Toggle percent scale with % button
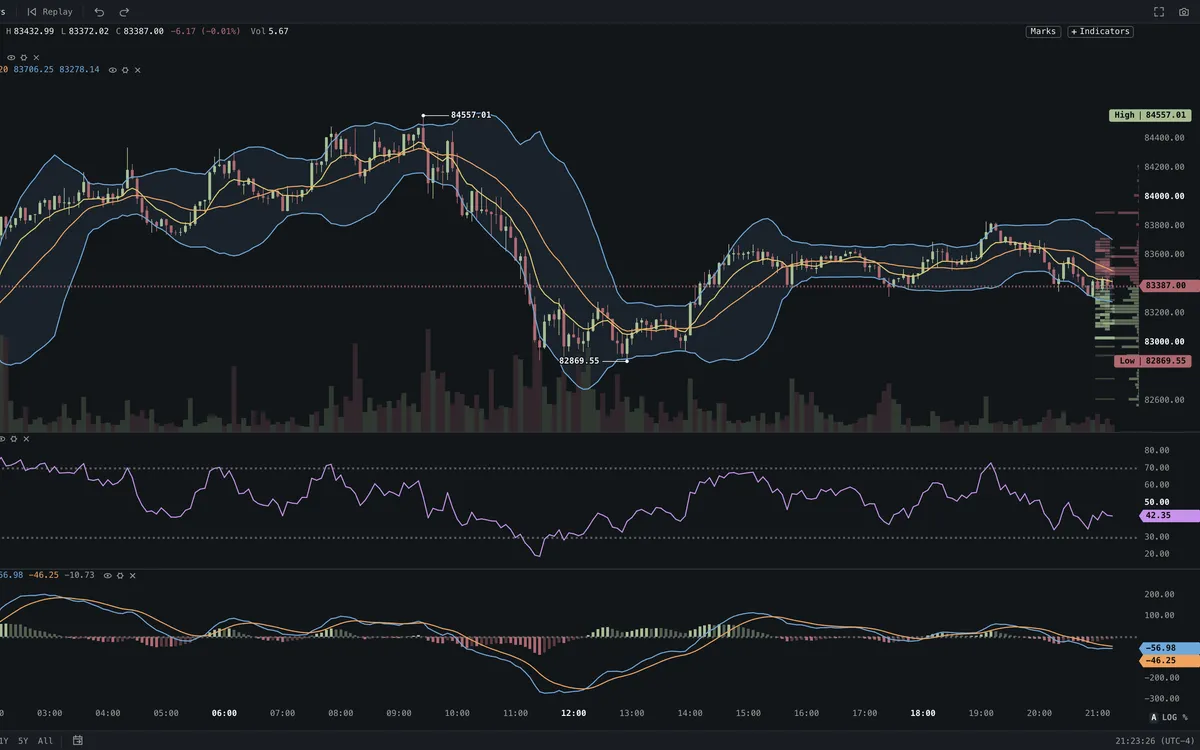1200x750 pixels. click(x=1185, y=717)
